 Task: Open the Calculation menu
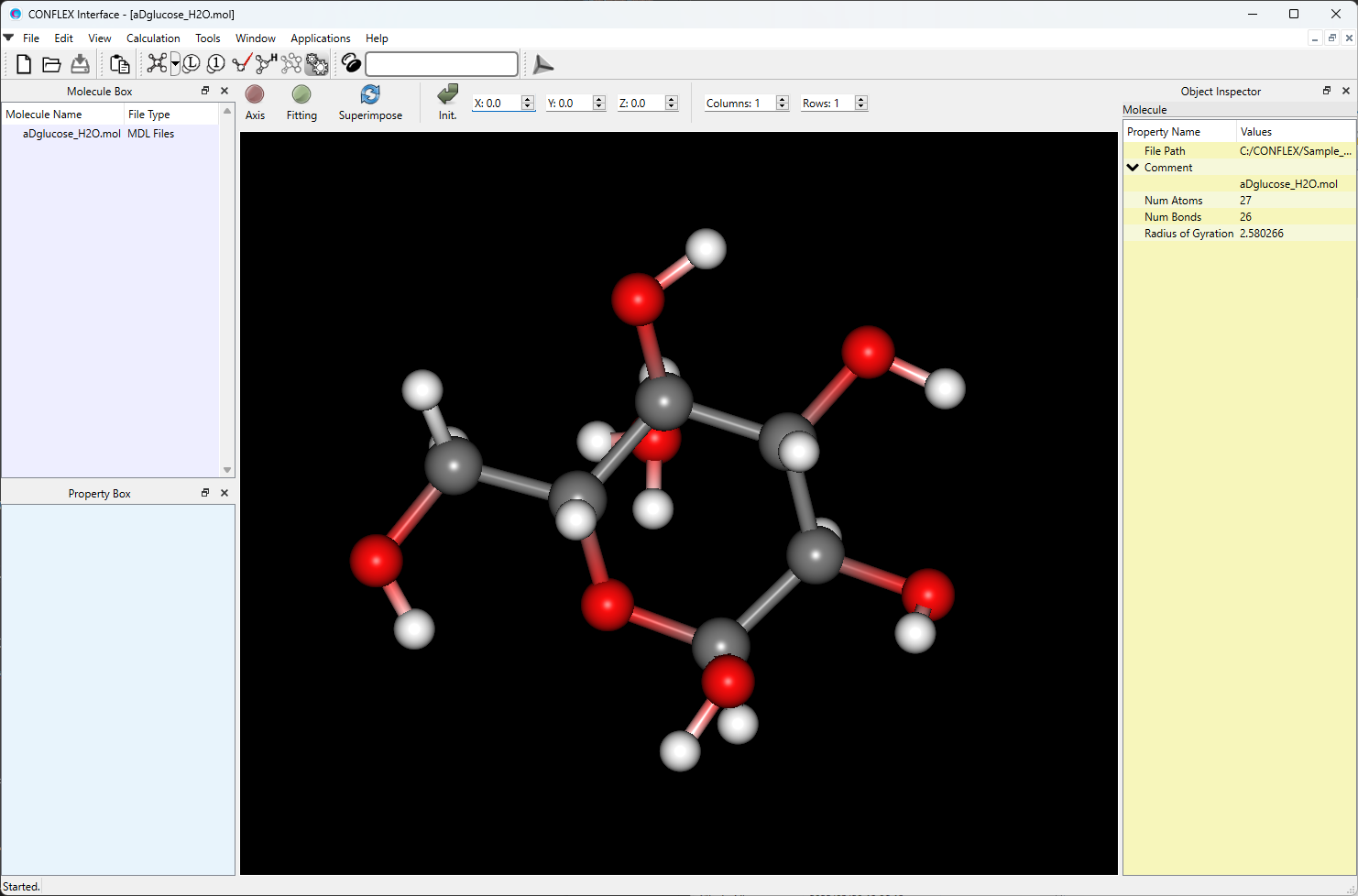click(x=153, y=38)
